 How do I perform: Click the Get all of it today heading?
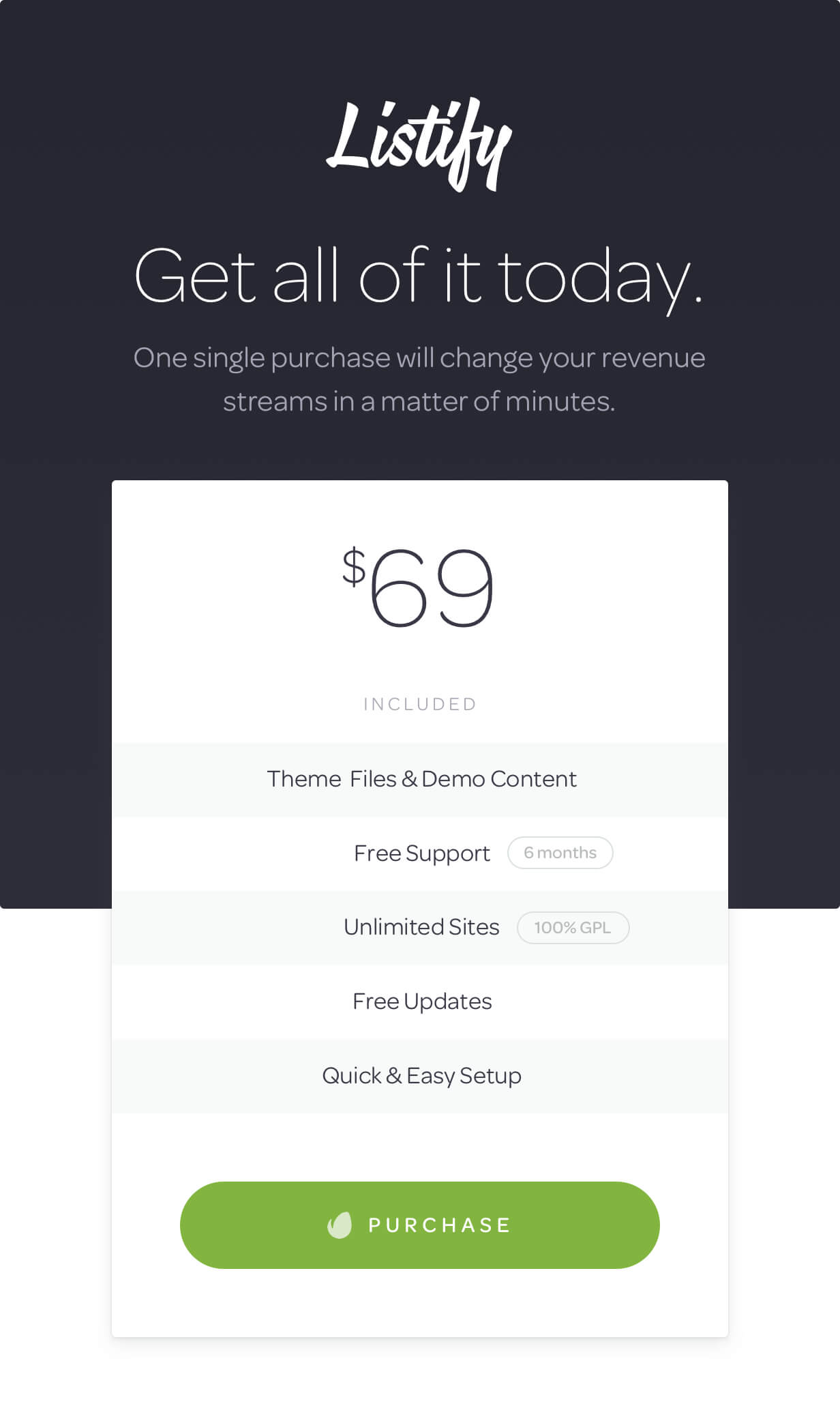[419, 276]
